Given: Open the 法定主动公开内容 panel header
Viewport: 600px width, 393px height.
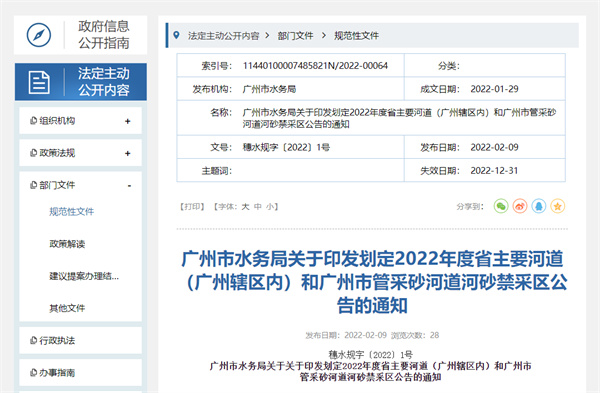Looking at the screenshot, I should [81, 82].
